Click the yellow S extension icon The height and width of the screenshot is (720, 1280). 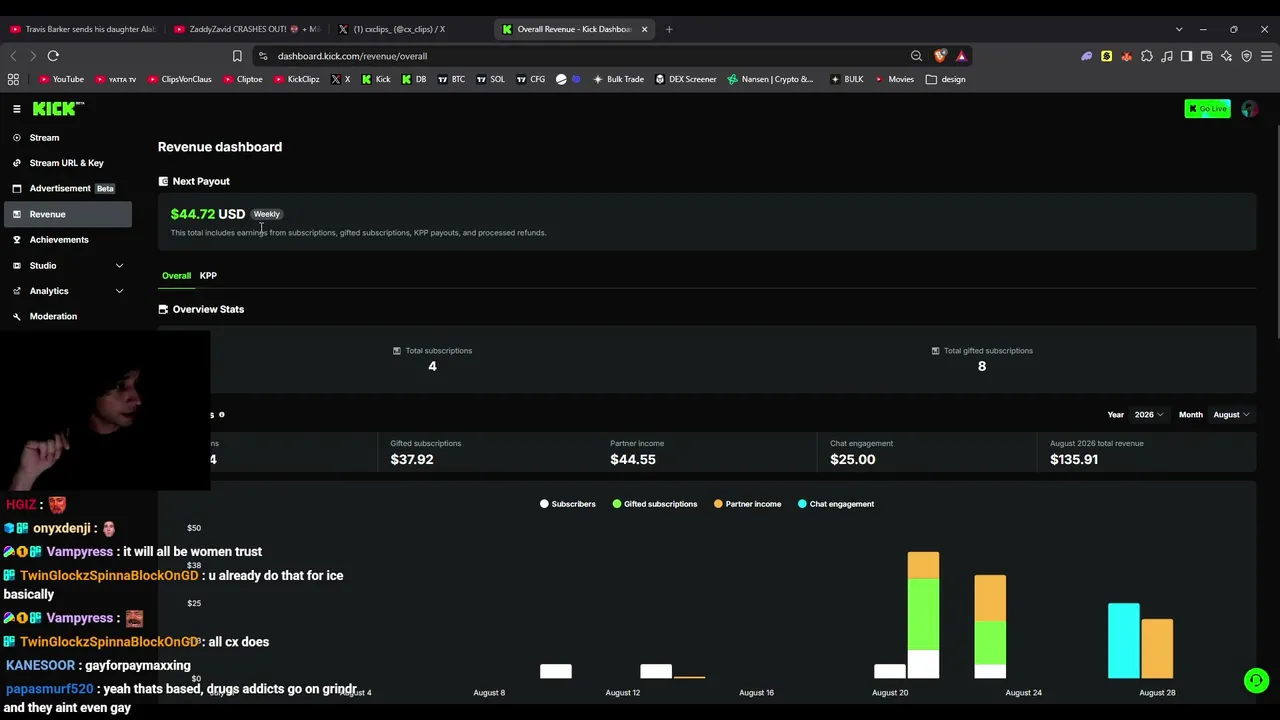[x=1106, y=56]
